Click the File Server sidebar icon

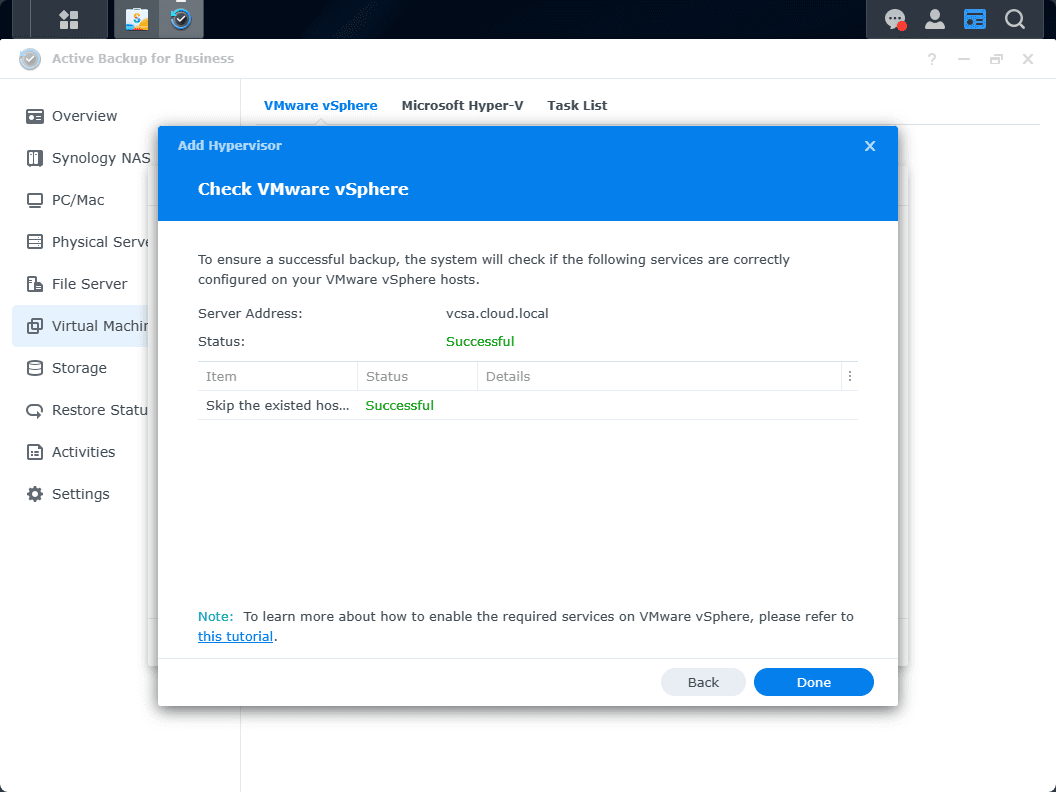[34, 284]
